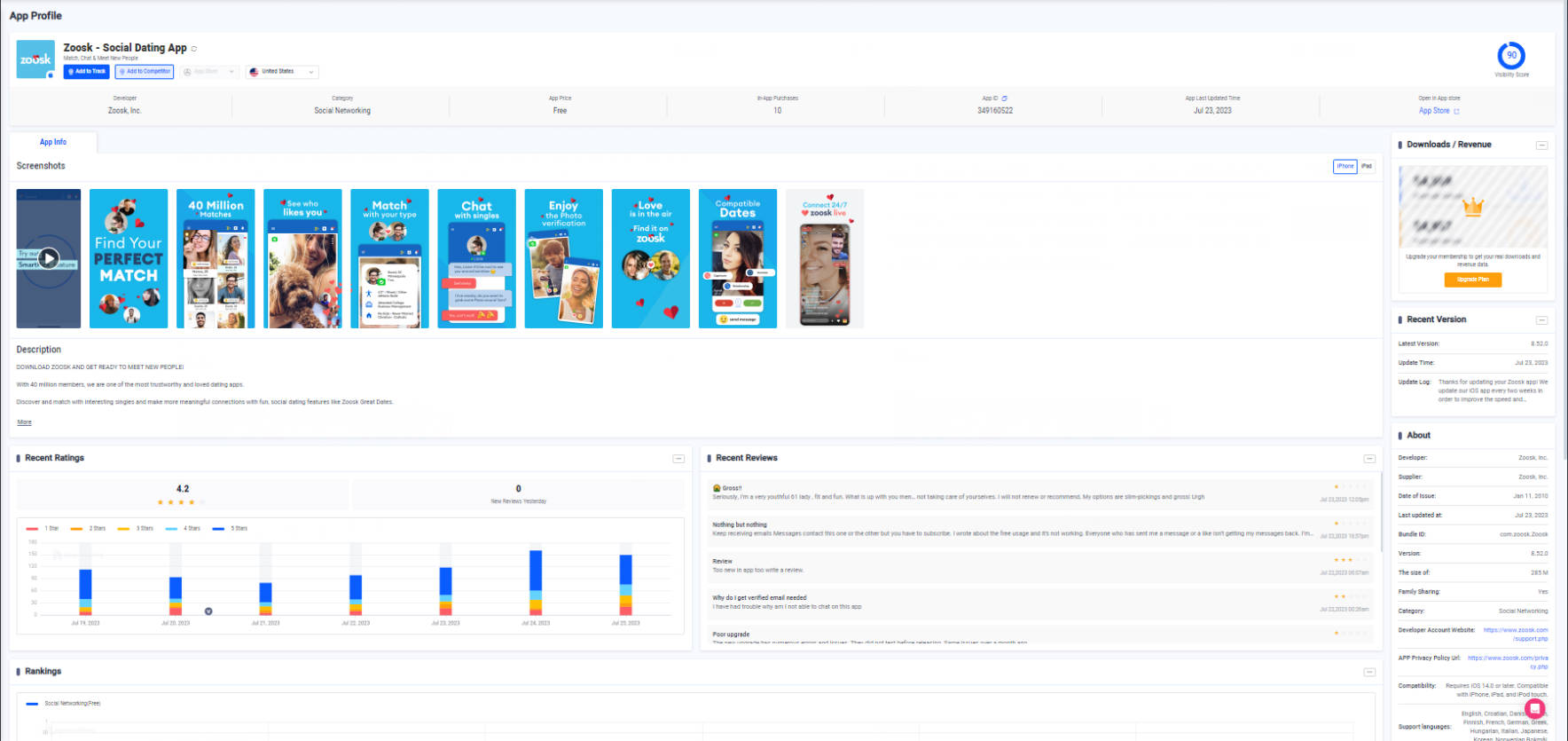Collapse the Recent Reviews panel
The width and height of the screenshot is (1568, 741).
click(1369, 459)
